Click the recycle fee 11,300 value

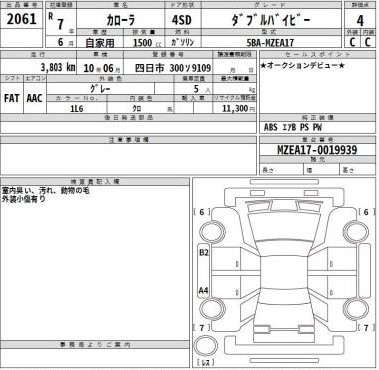238,108
